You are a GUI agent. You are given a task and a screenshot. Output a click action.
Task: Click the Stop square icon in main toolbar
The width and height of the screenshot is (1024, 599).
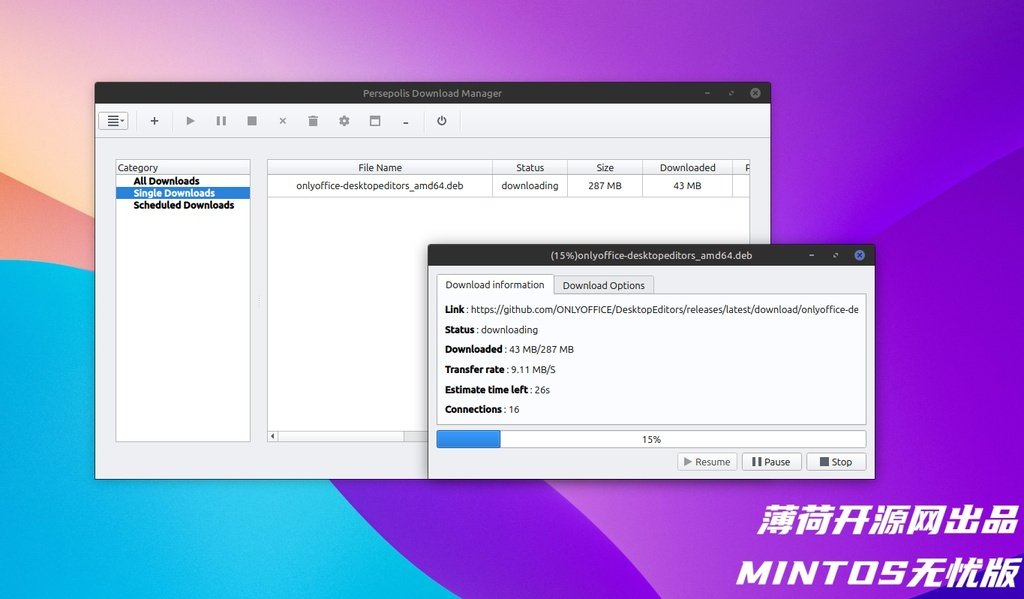pos(252,121)
